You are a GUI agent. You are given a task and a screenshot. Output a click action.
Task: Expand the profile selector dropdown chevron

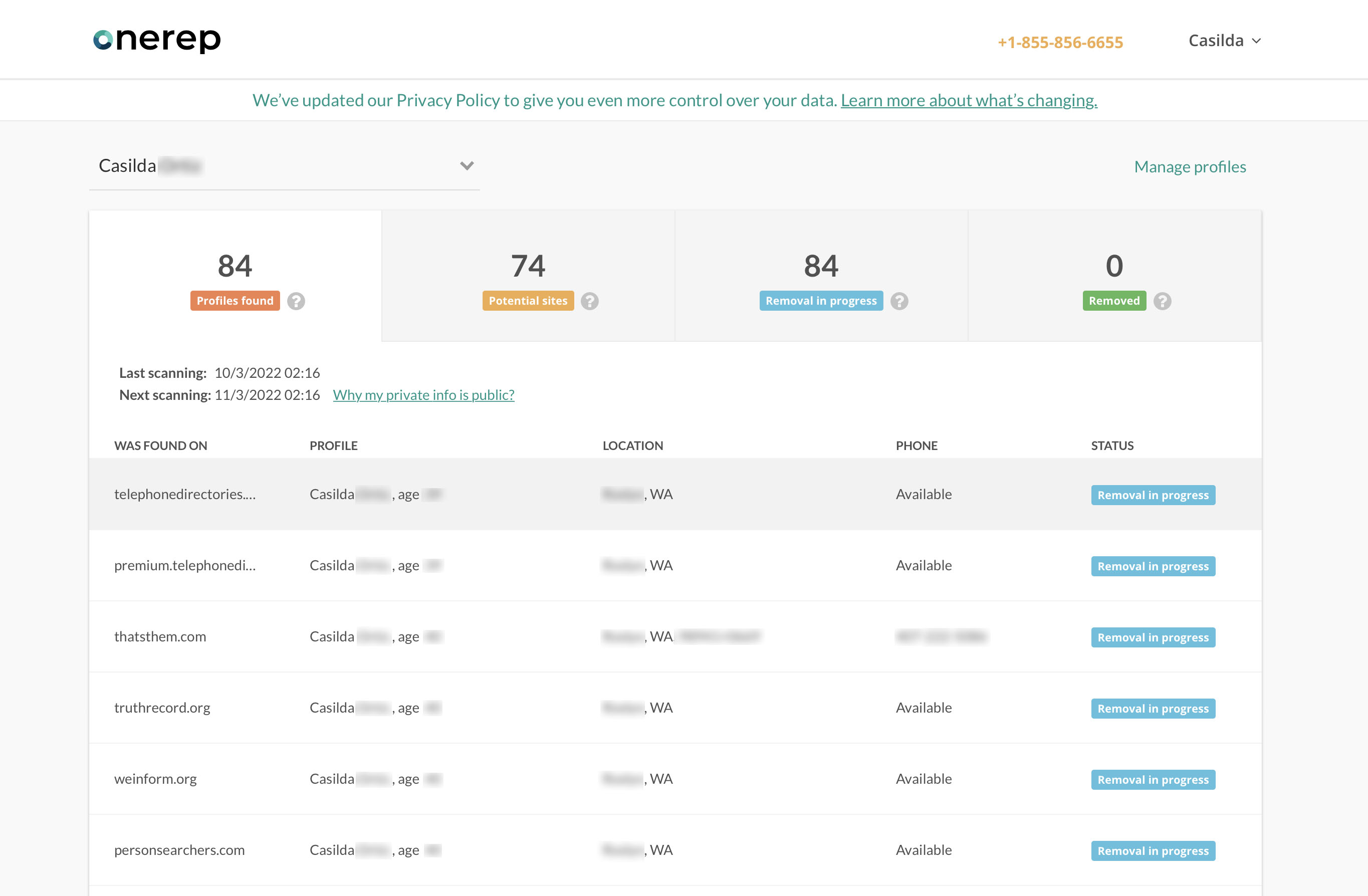pyautogui.click(x=467, y=166)
